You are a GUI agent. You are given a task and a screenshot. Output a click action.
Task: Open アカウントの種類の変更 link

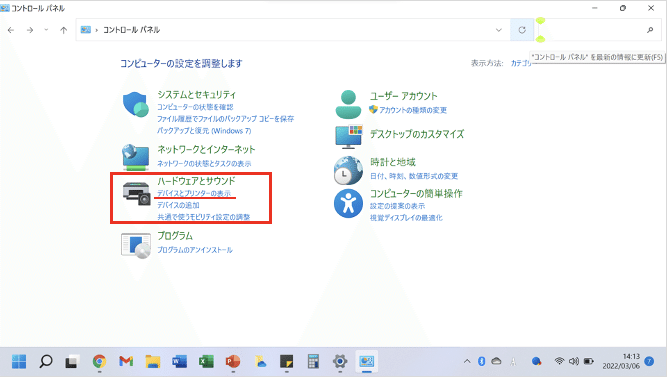pos(413,110)
